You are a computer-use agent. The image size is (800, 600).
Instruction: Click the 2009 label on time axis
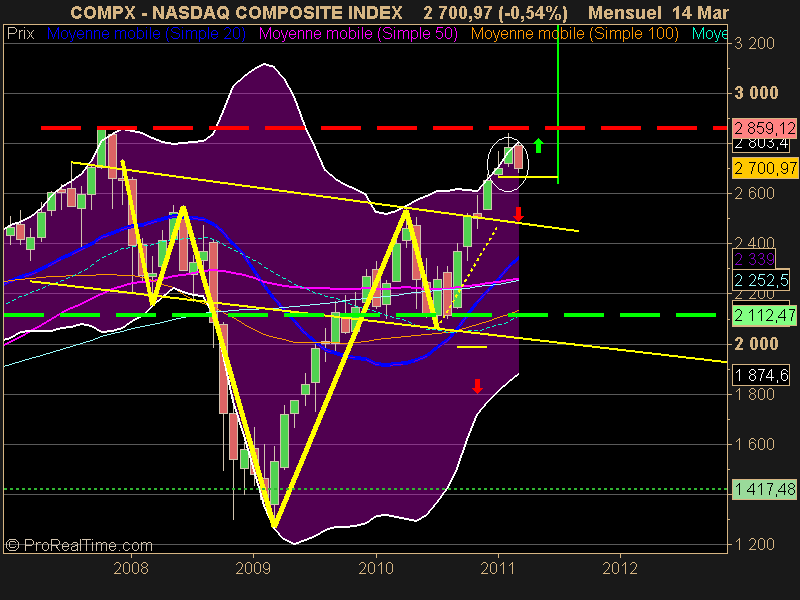[253, 568]
